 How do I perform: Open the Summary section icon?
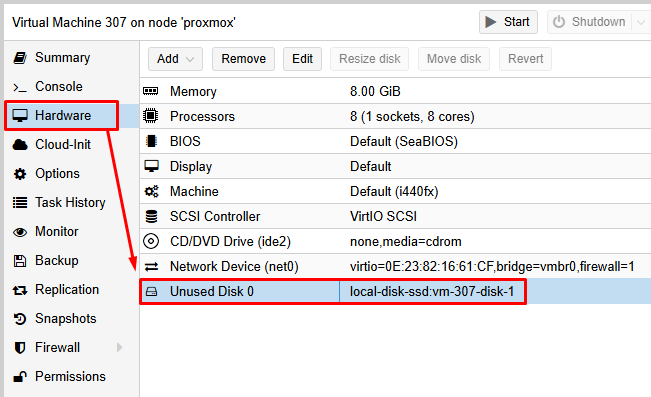(x=20, y=58)
